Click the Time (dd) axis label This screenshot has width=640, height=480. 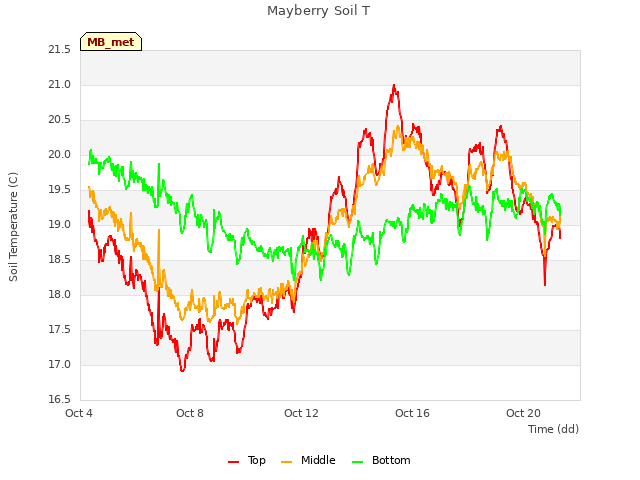[x=553, y=429]
